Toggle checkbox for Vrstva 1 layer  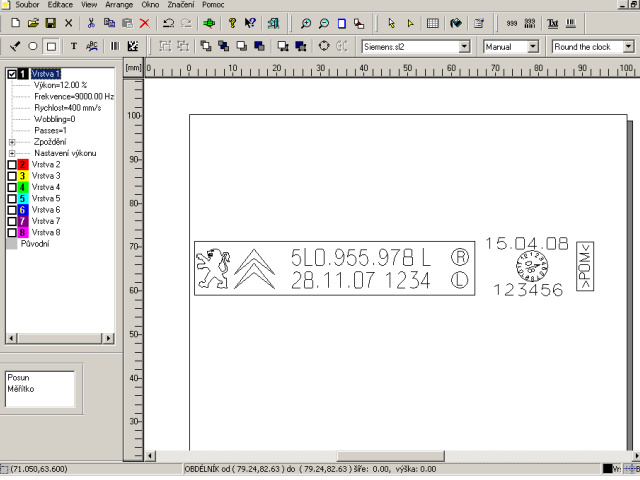click(12, 74)
